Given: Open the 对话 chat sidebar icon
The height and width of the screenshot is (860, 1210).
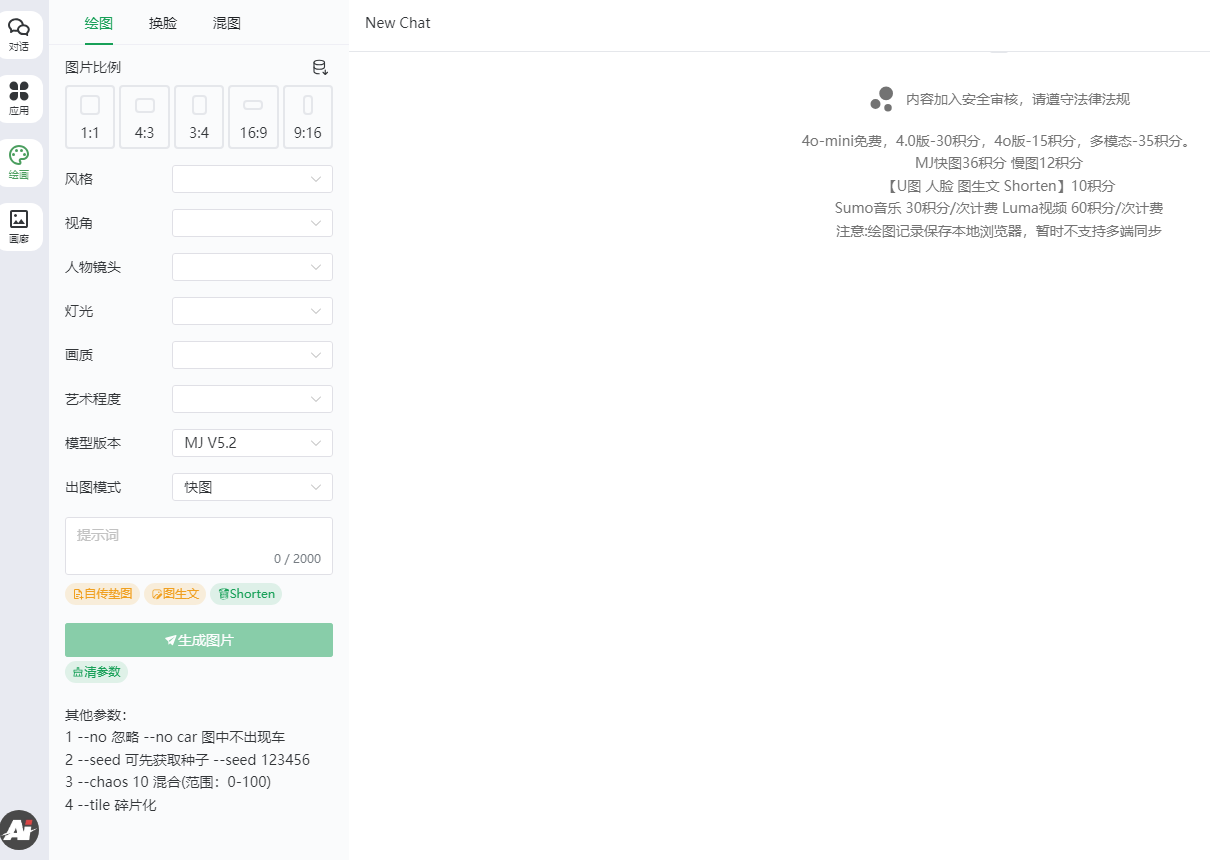Looking at the screenshot, I should tap(19, 34).
